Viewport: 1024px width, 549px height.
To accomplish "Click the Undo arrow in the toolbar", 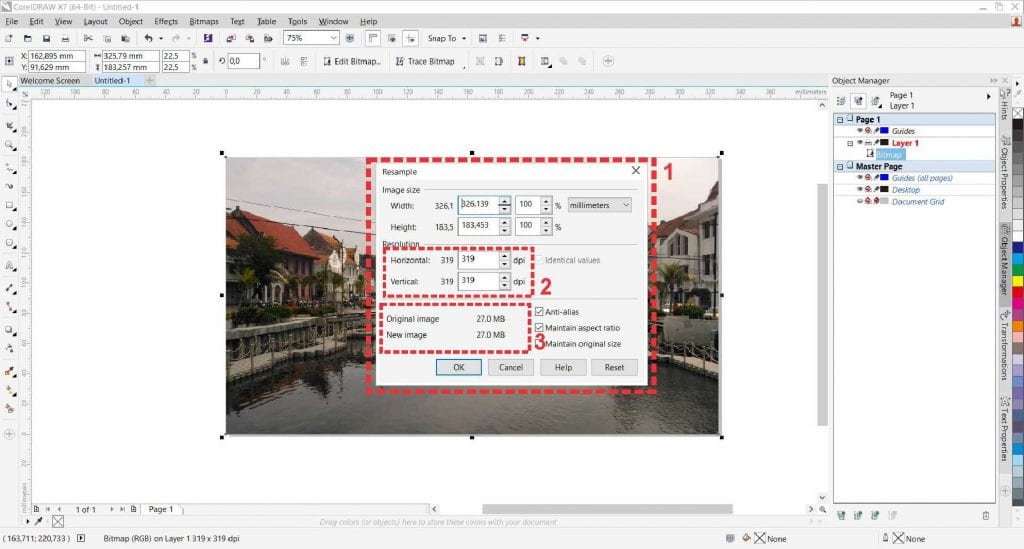I will (x=148, y=38).
